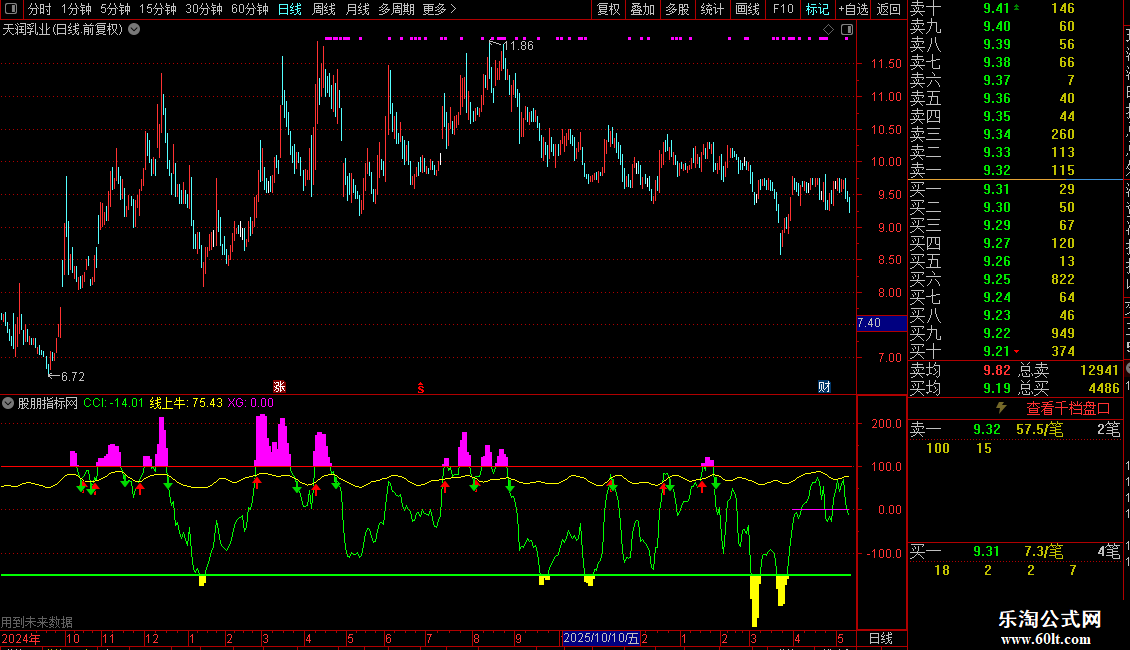Select the 买十 9.21 order row

1015,351
